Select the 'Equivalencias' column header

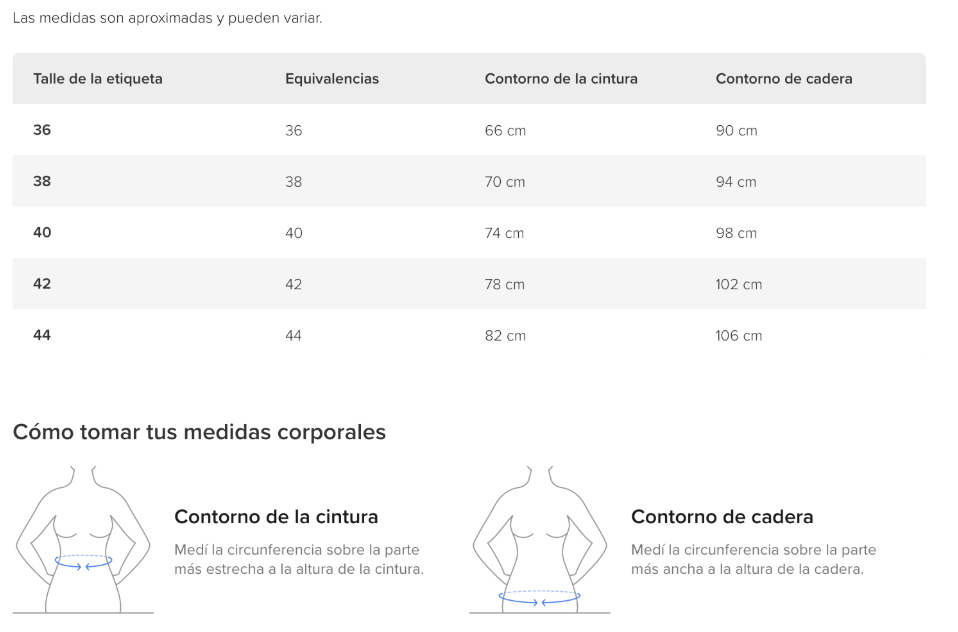pos(332,79)
